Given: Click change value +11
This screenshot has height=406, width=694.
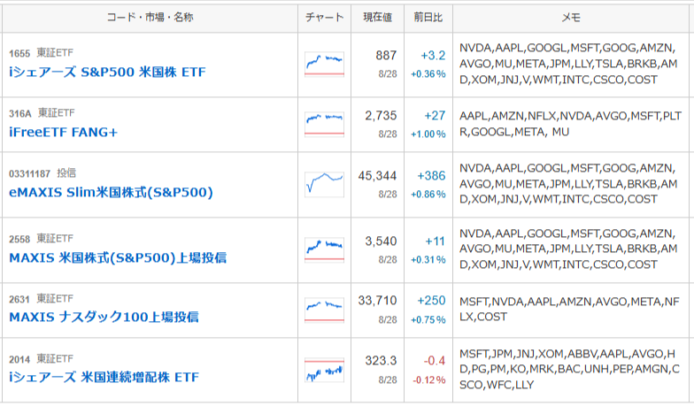Looking at the screenshot, I should pyautogui.click(x=435, y=241).
